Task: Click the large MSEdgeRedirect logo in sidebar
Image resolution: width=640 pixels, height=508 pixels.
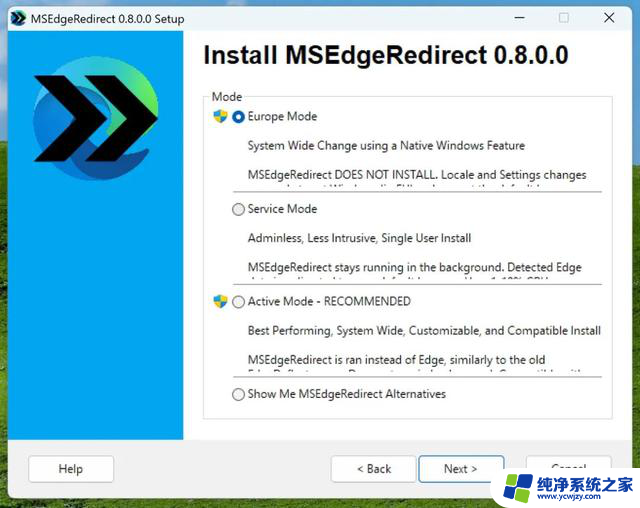Action: [96, 118]
